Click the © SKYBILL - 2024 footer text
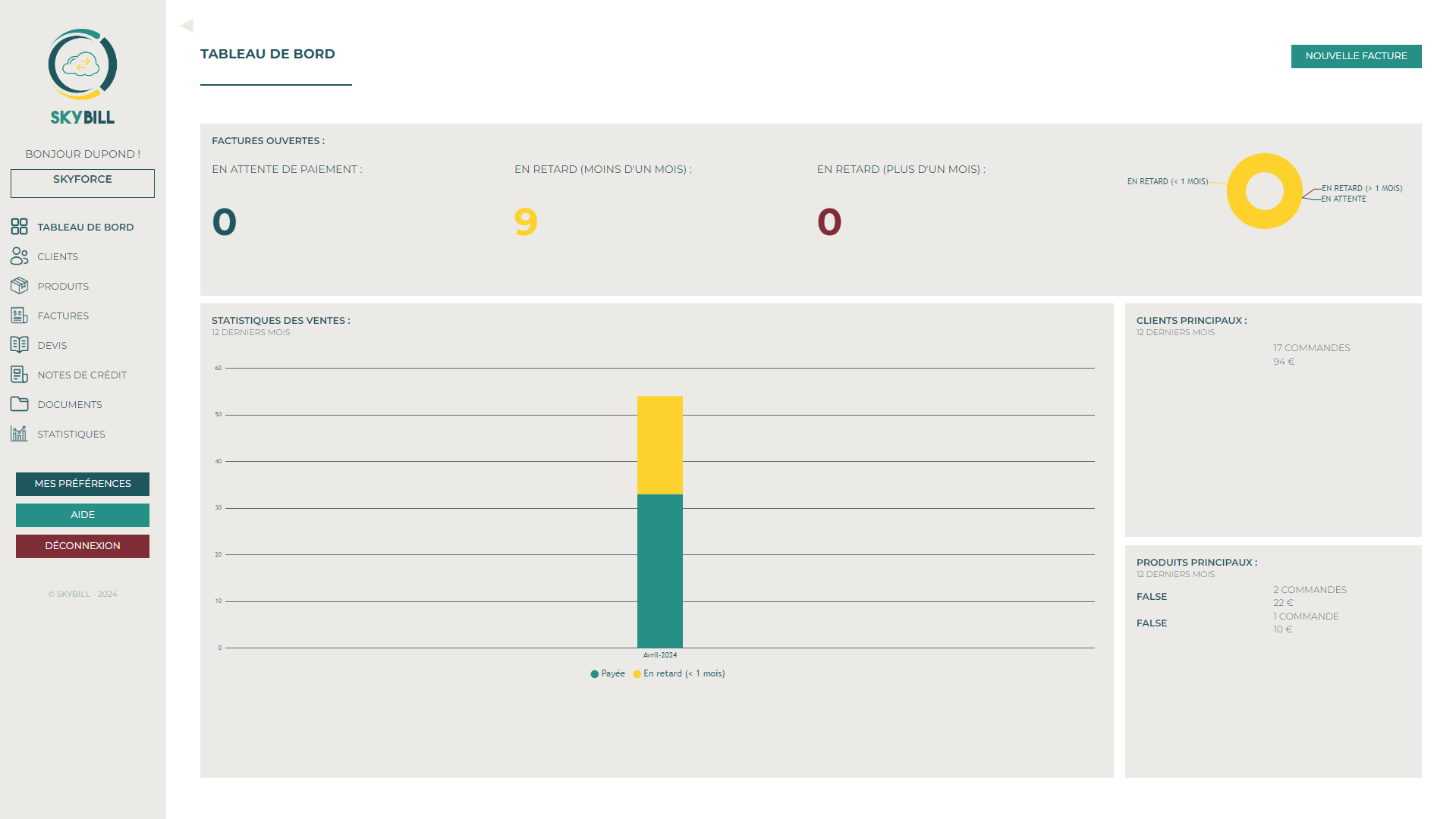Viewport: 1456px width, 819px height. point(83,595)
